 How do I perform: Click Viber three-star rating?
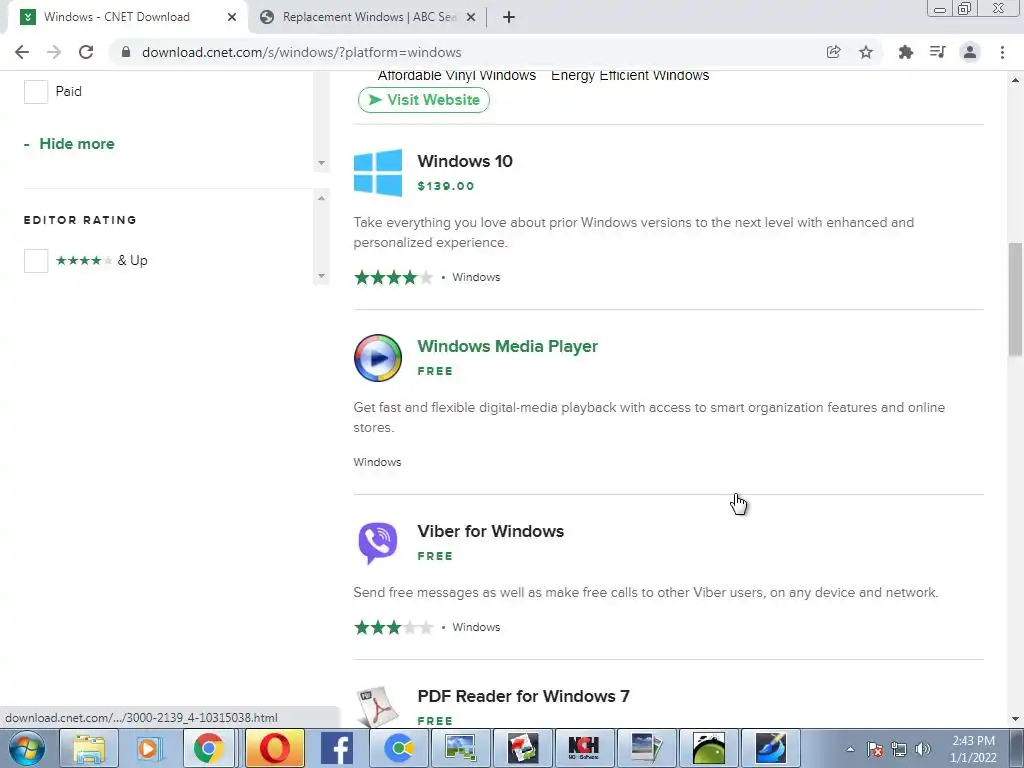[393, 628]
